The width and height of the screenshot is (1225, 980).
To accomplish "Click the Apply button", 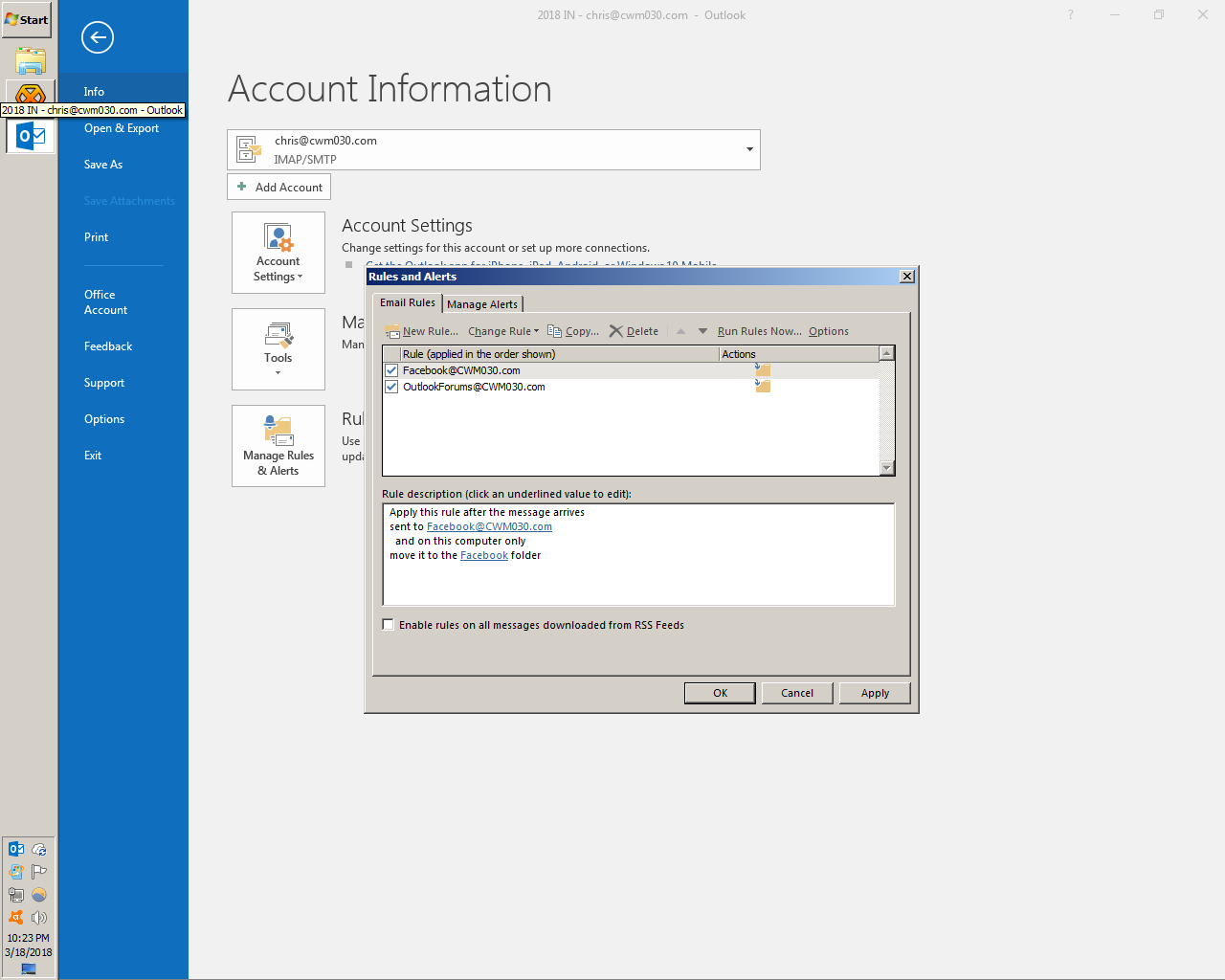I will [875, 693].
